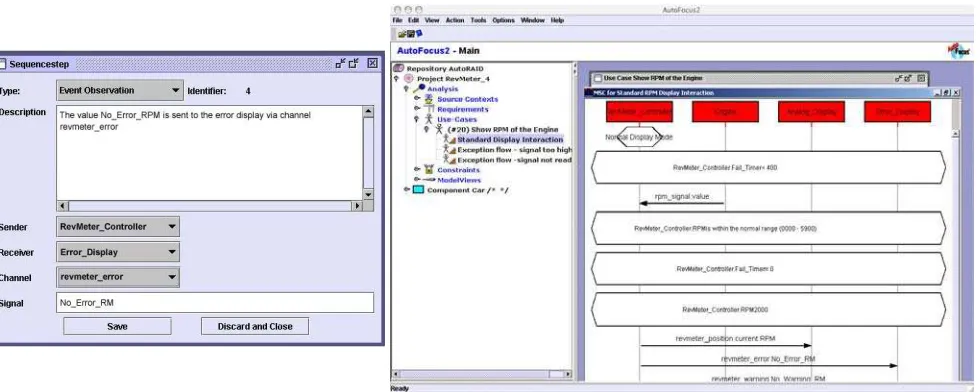Click the red Analog_Display lifeline box
This screenshot has width=980, height=392.
[x=812, y=112]
